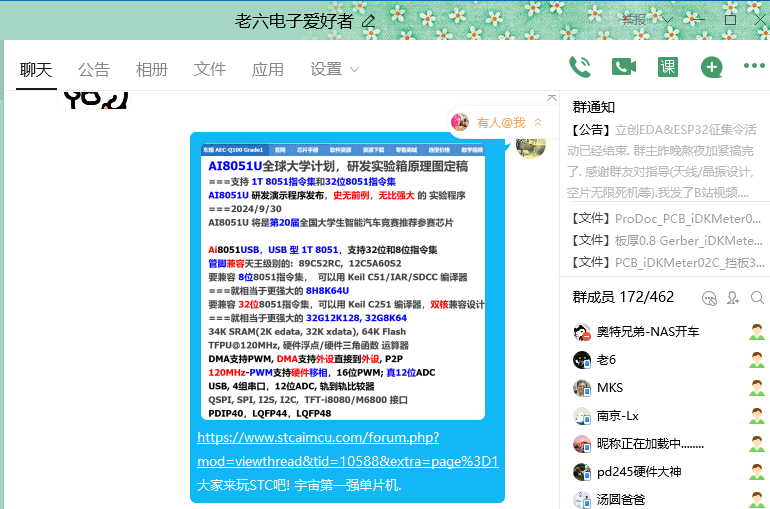
Task: Open the member activity icon beside 群成员
Action: click(x=709, y=298)
